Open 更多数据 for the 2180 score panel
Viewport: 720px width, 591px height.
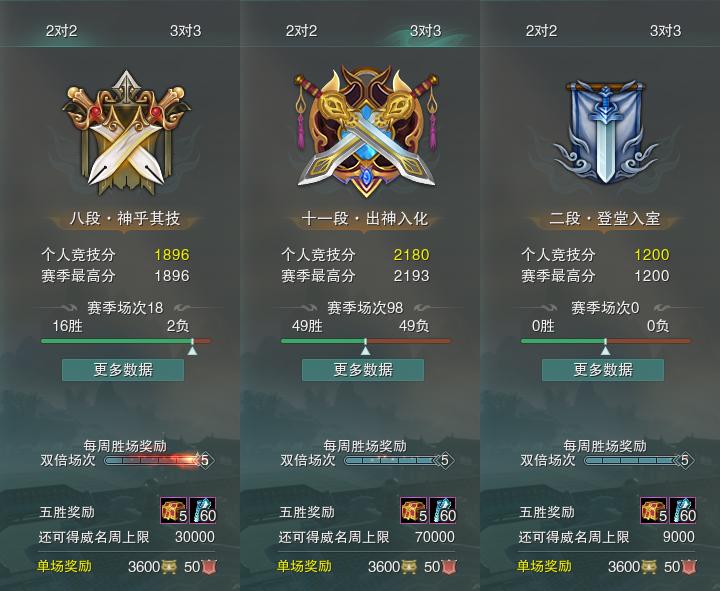tap(363, 370)
